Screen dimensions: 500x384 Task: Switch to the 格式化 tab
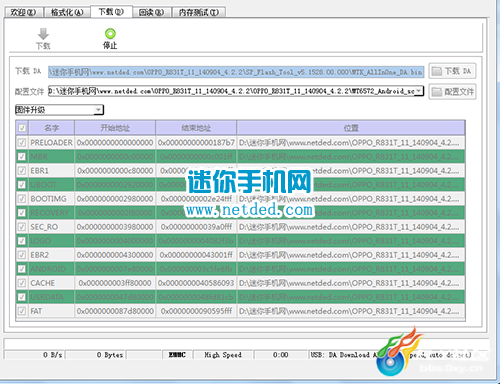pos(67,12)
